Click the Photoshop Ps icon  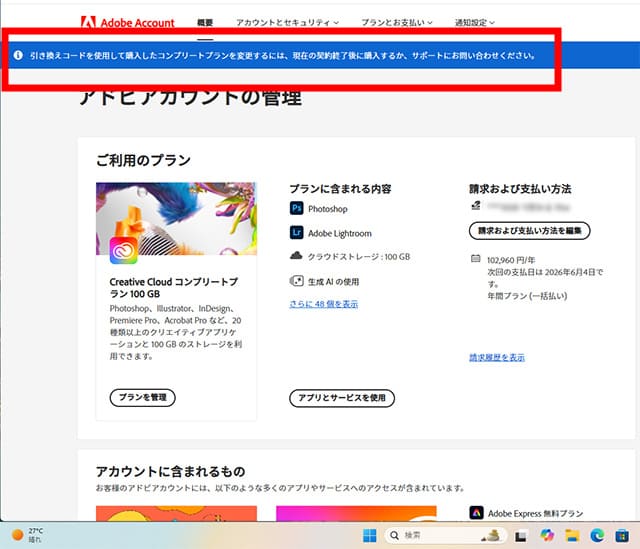point(296,208)
